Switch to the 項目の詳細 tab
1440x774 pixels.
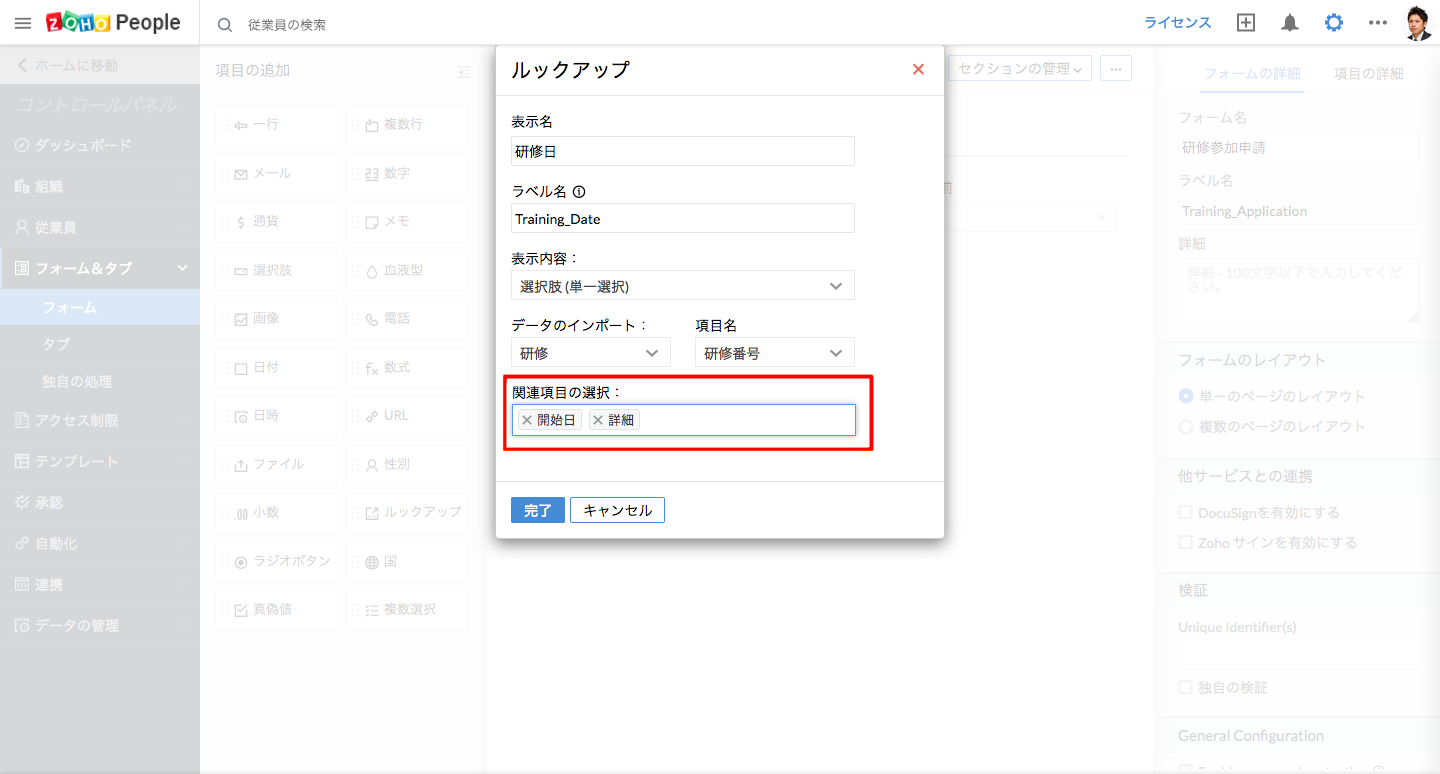click(1368, 74)
